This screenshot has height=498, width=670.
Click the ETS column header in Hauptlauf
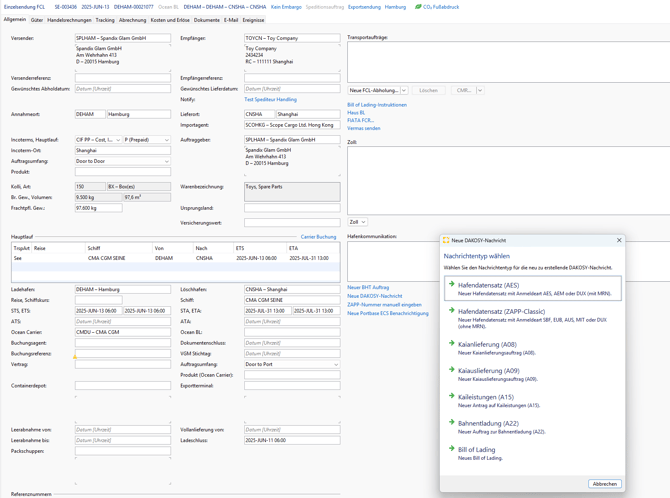(260, 248)
